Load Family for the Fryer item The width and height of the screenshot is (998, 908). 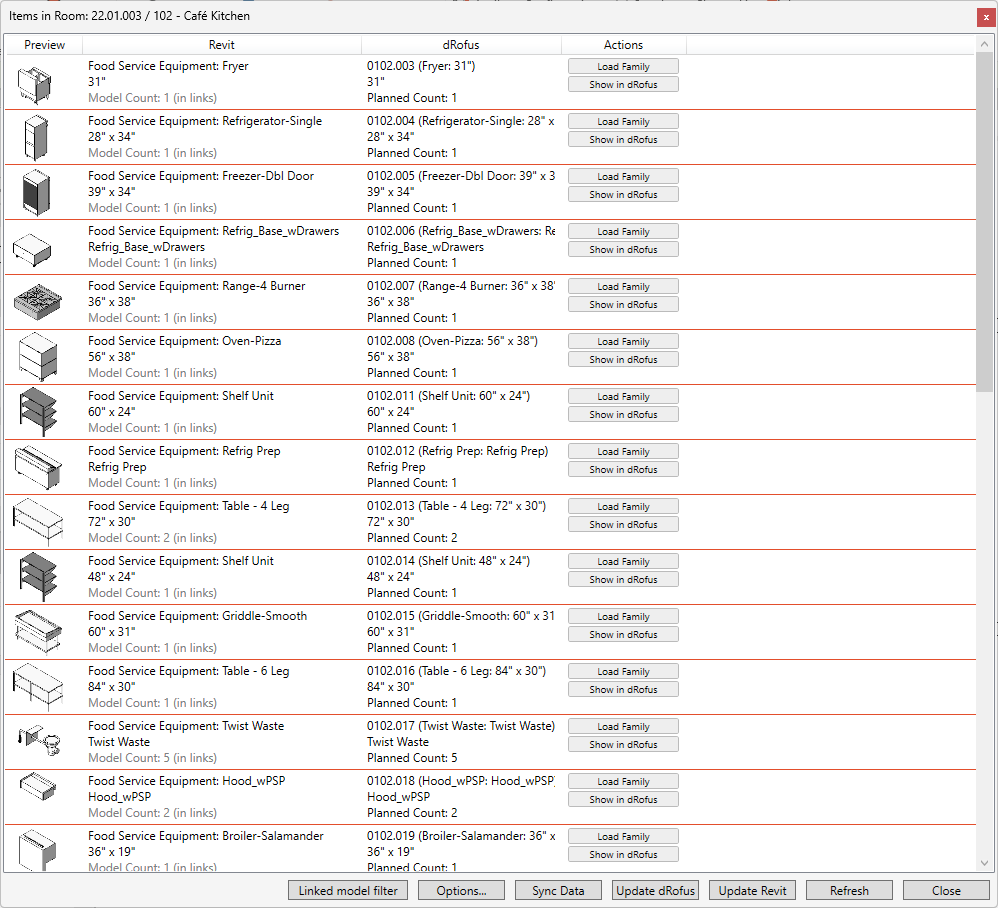pyautogui.click(x=623, y=67)
